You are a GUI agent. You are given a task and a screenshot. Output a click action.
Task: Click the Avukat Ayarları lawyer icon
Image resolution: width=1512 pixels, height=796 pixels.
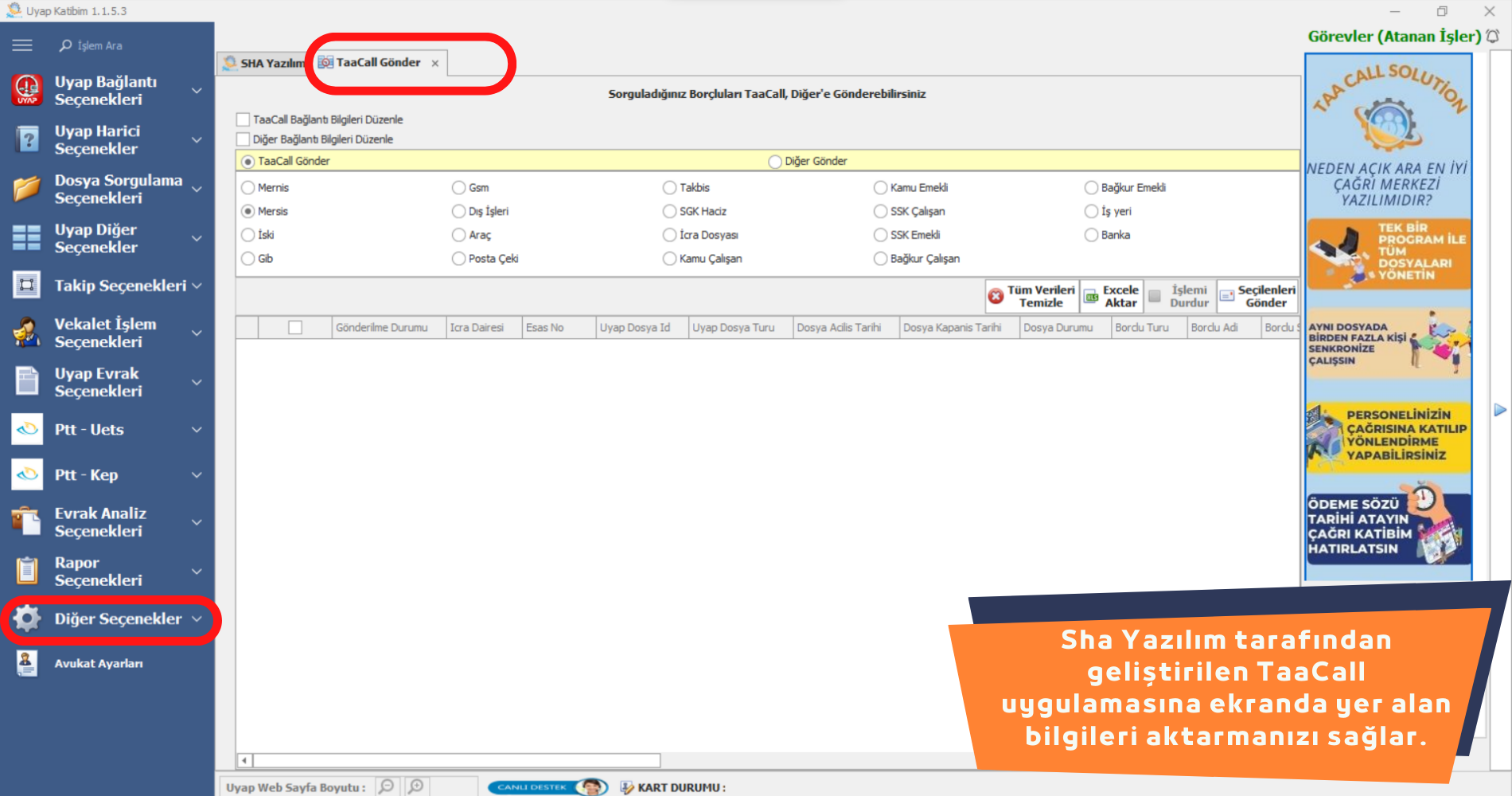click(x=27, y=663)
